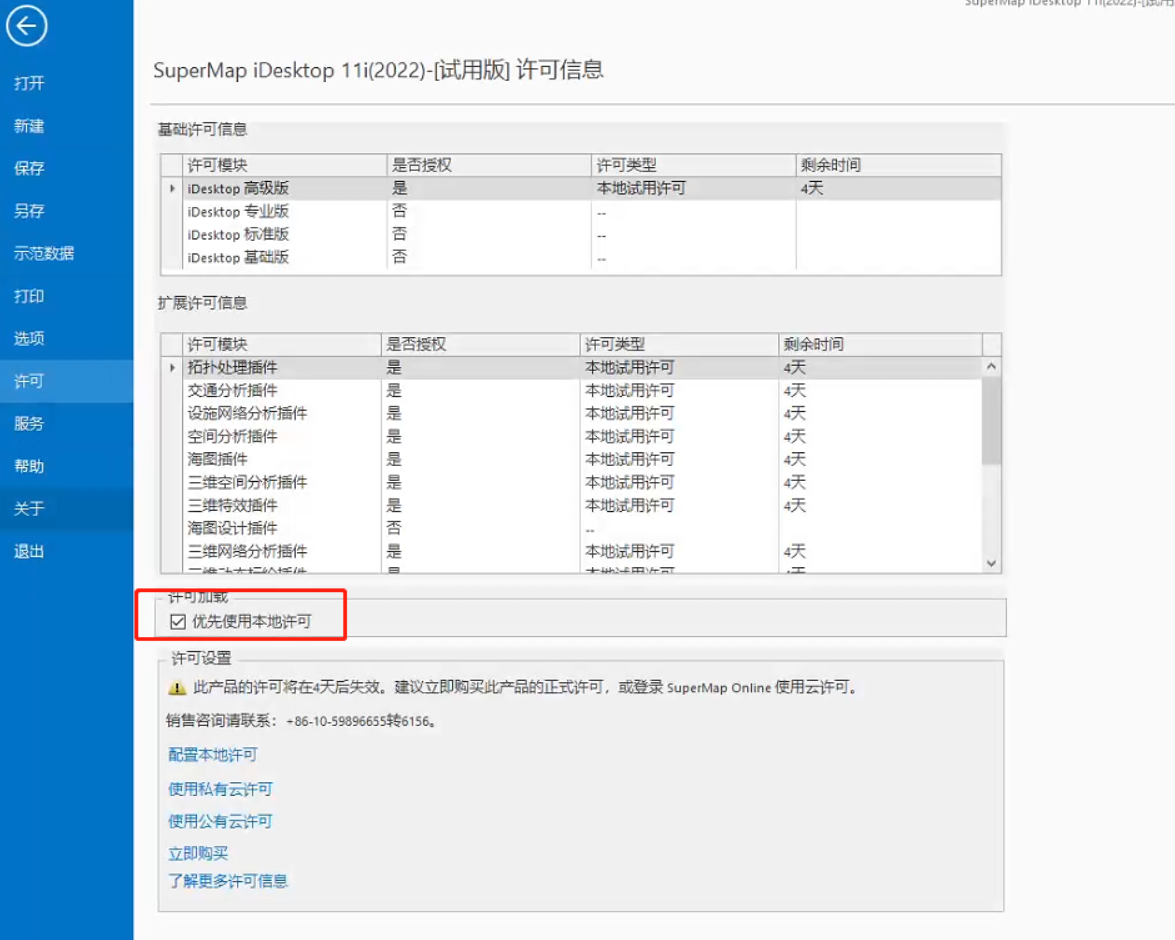The width and height of the screenshot is (1175, 940).
Task: Click the extension license table scrollbar thumb
Action: click(991, 421)
